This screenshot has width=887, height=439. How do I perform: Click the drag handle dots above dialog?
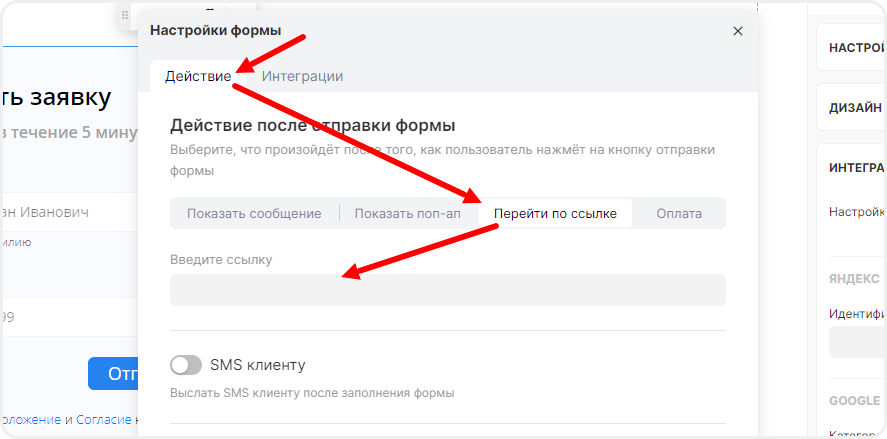pos(125,15)
